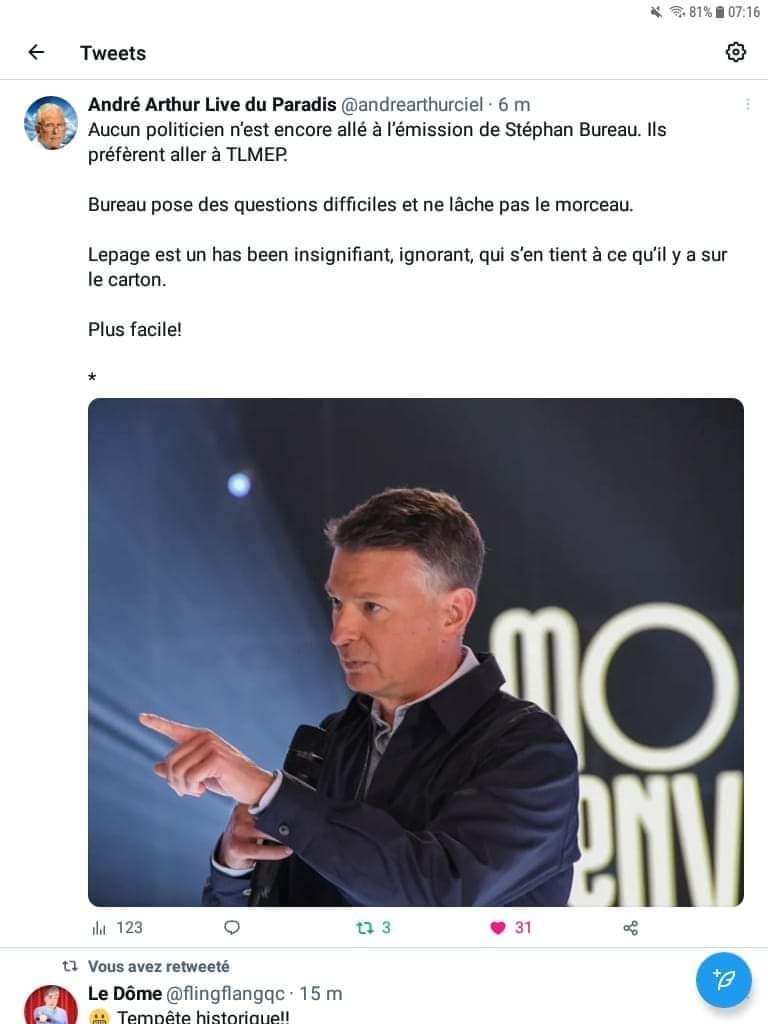Tap the Tweets header title

coord(113,53)
